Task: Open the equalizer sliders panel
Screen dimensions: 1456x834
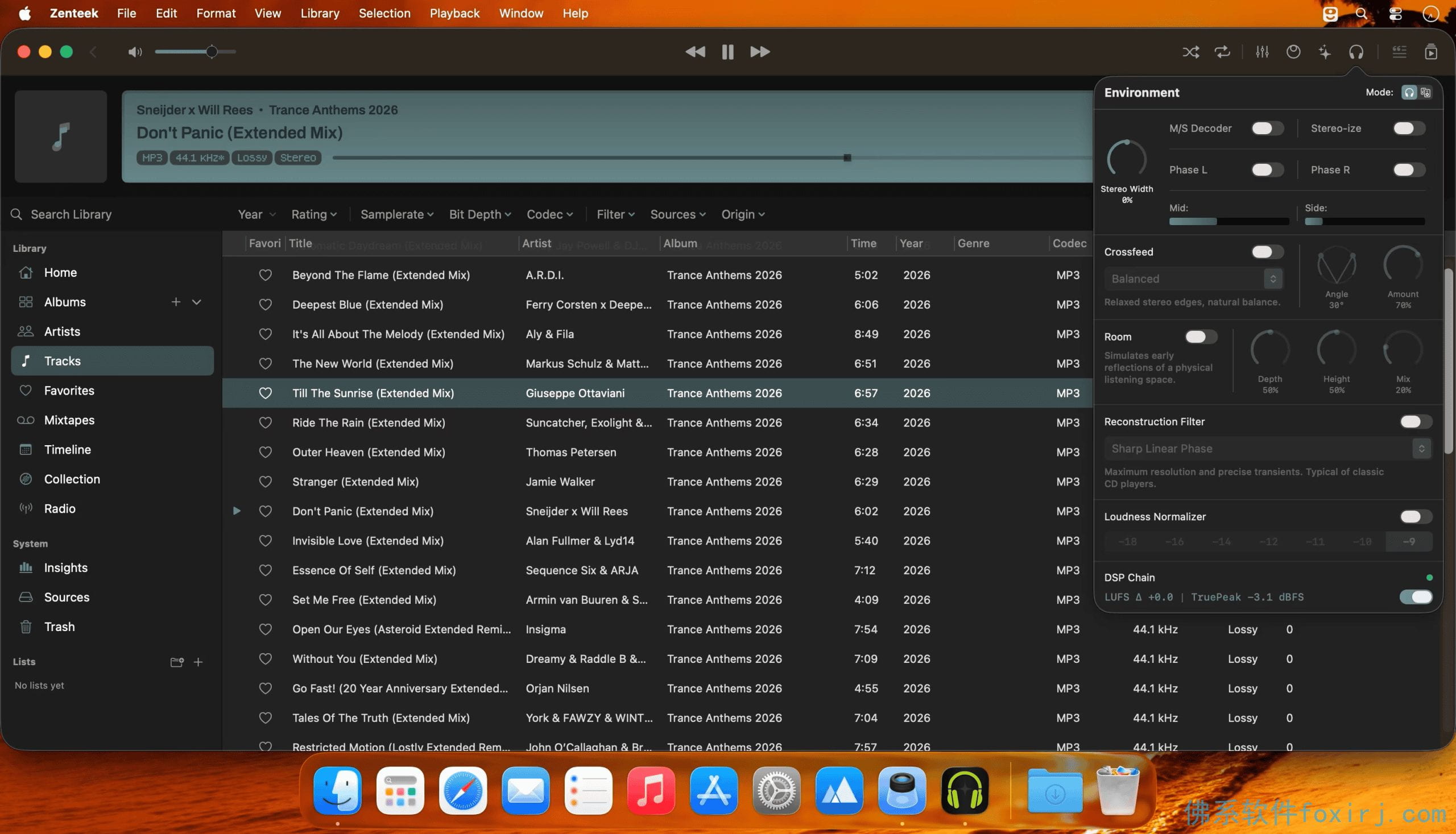Action: 1261,52
